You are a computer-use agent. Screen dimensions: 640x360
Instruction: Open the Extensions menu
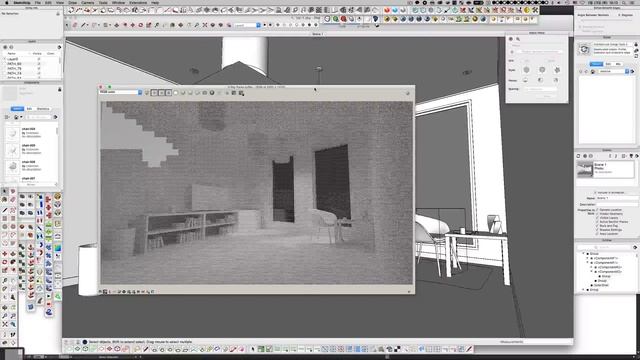[138, 3]
